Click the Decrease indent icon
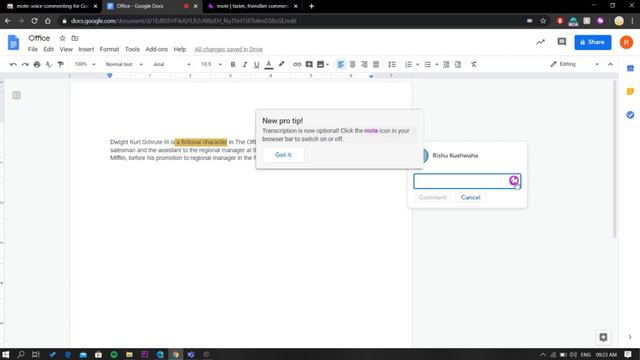 click(x=446, y=64)
